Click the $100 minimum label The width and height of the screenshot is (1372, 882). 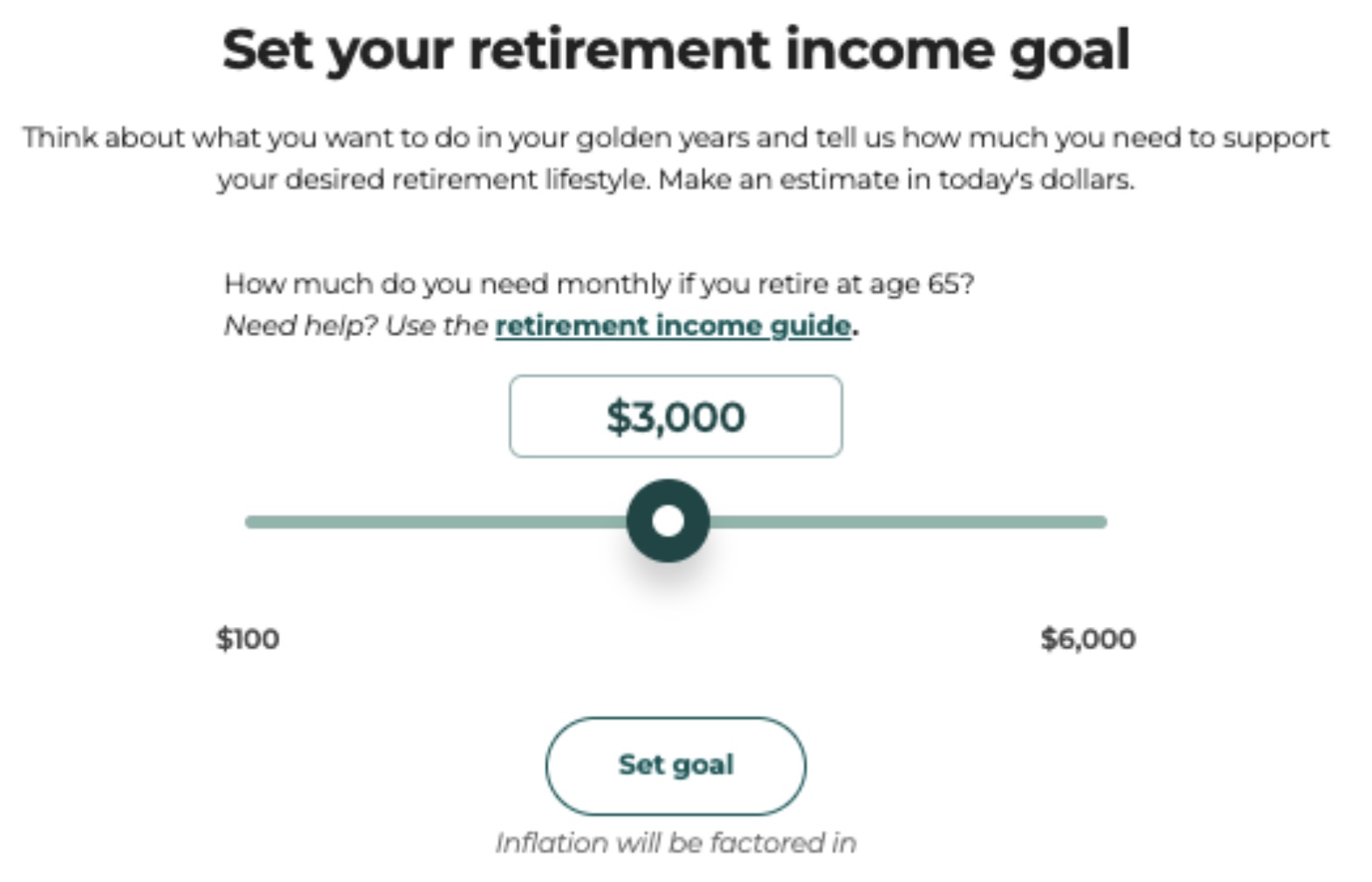248,639
